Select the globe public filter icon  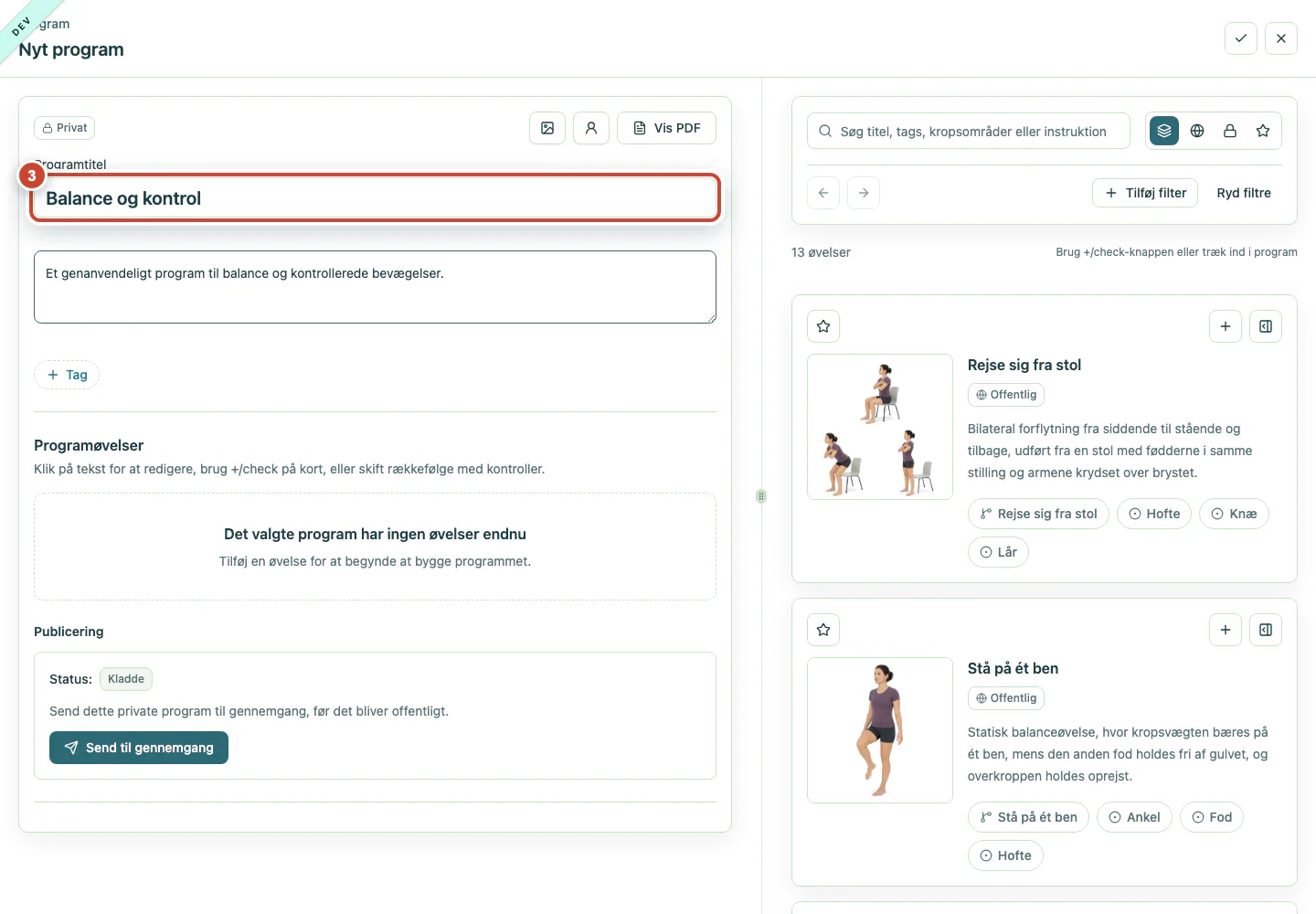click(x=1197, y=131)
